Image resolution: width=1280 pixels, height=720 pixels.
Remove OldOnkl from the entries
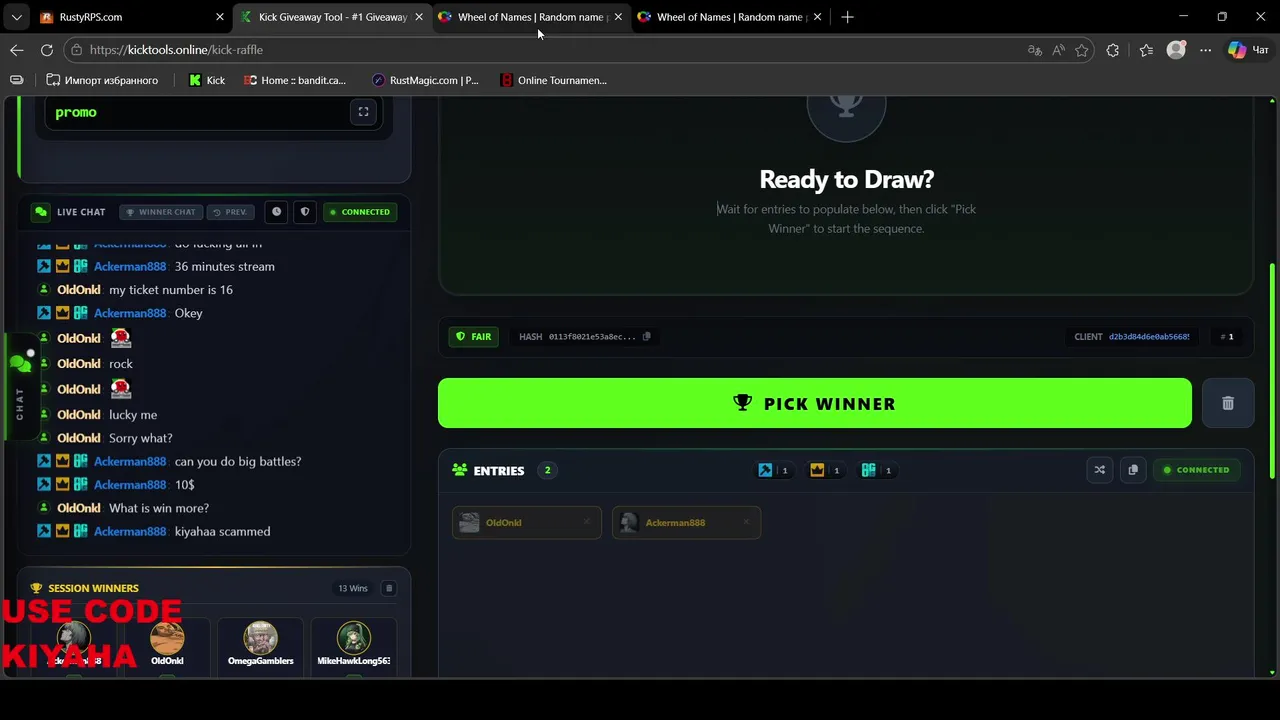coord(587,522)
